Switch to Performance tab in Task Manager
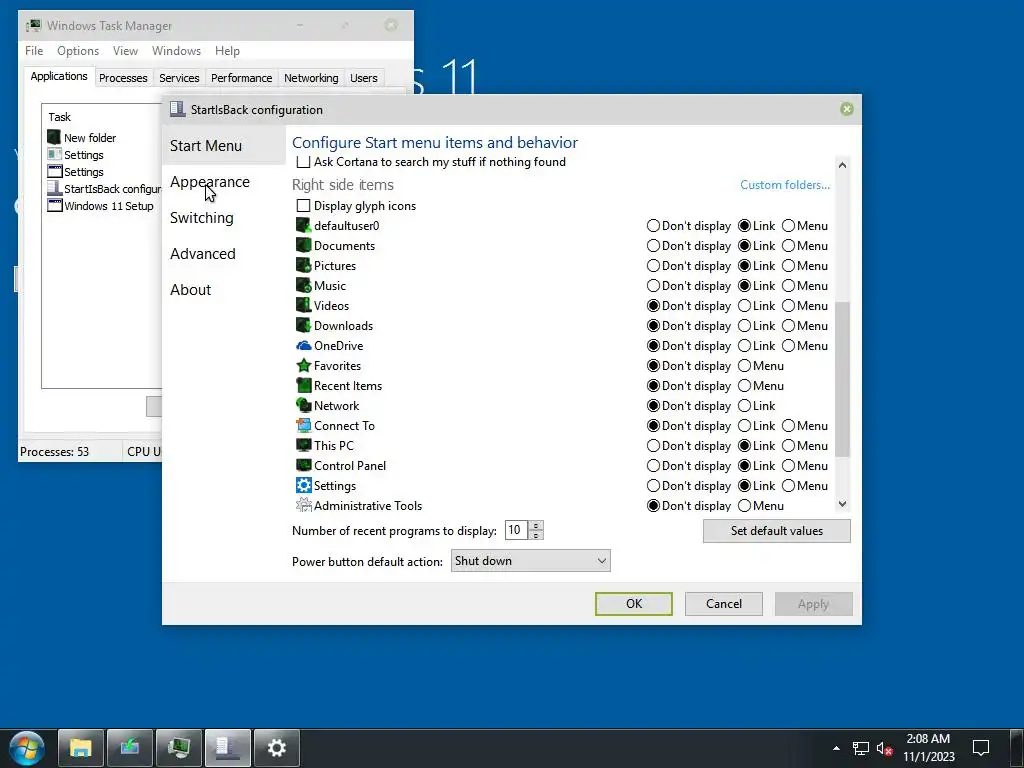This screenshot has width=1024, height=768. tap(241, 78)
